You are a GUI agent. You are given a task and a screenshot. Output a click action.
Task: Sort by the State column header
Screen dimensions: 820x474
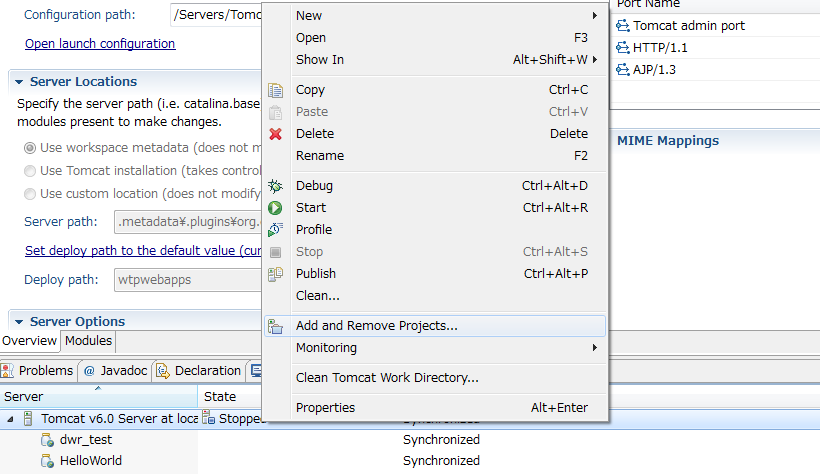230,397
